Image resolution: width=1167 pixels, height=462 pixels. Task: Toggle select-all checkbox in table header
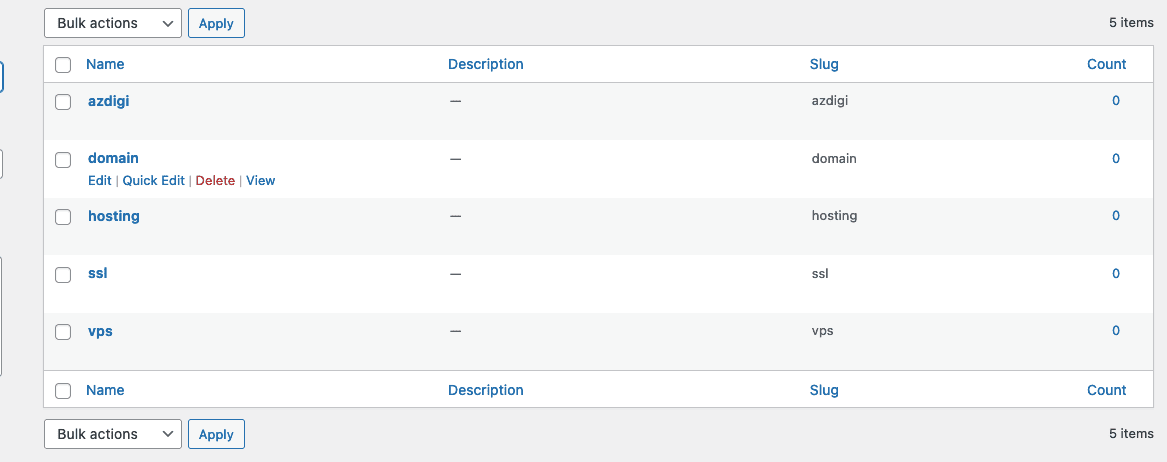point(63,65)
